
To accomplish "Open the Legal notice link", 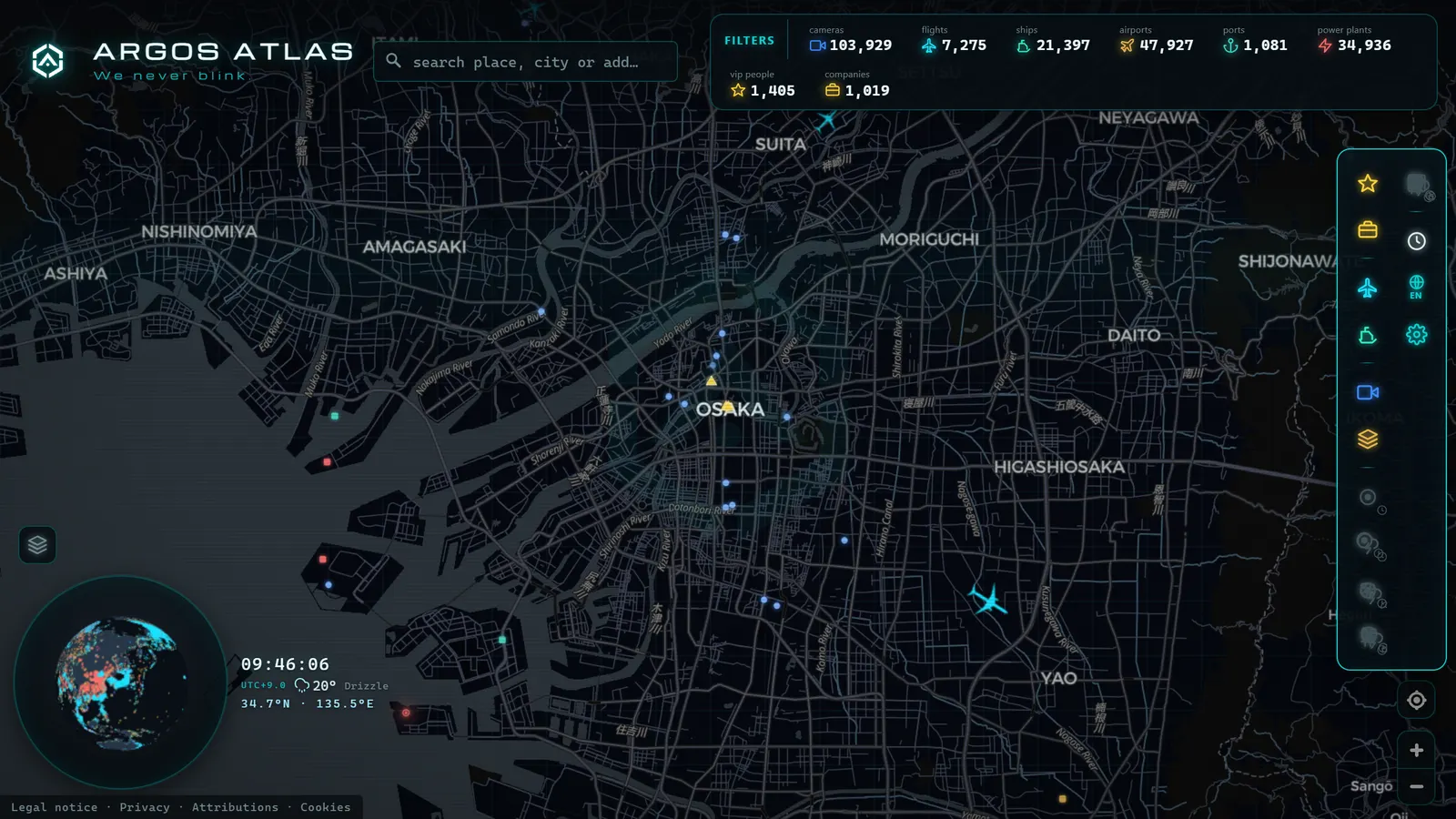I will click(x=54, y=807).
